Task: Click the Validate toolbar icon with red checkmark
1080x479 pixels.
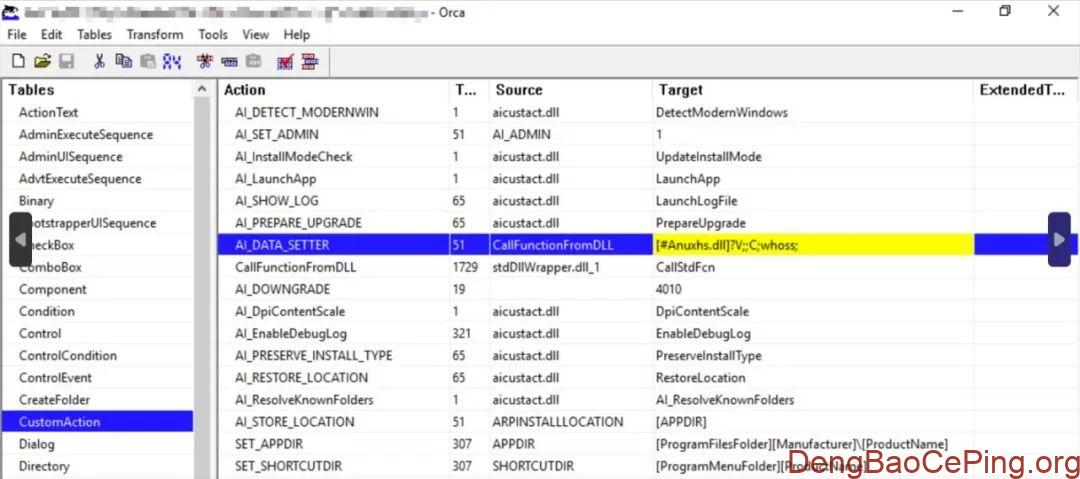Action: point(285,62)
